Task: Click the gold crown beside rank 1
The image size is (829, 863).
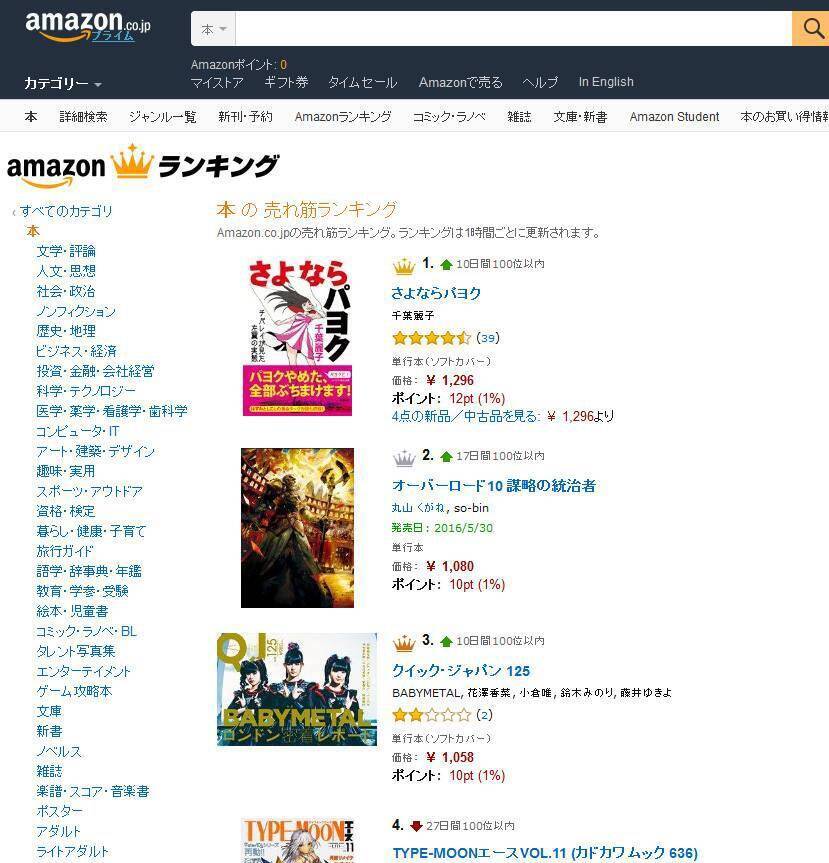Action: point(403,266)
